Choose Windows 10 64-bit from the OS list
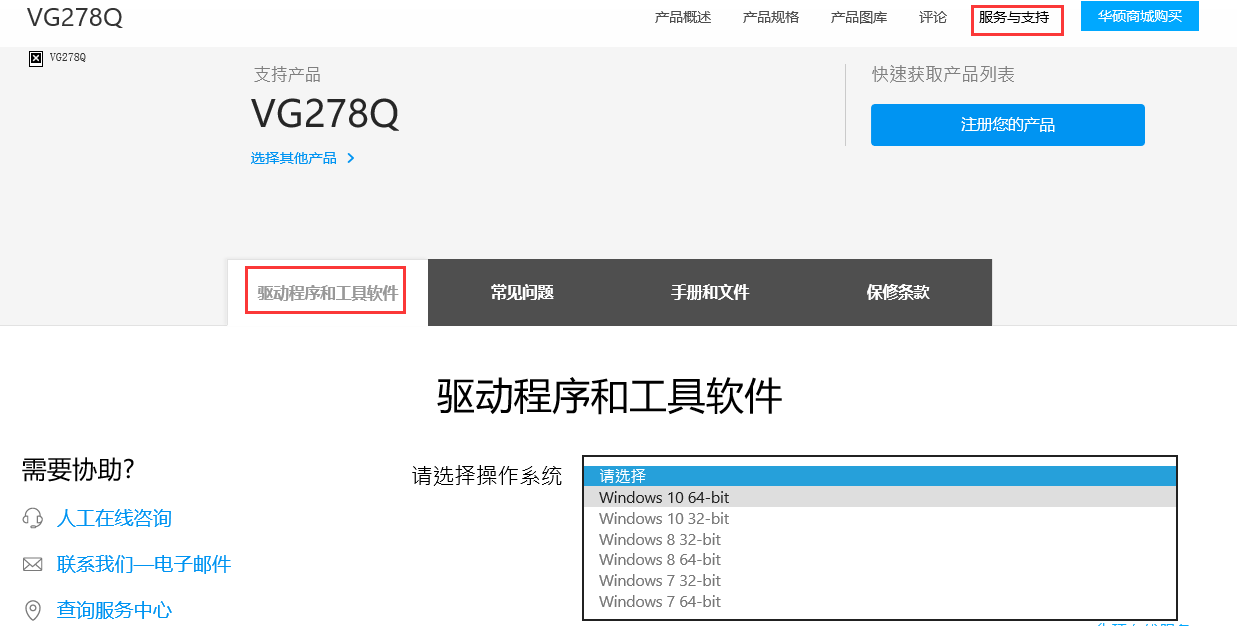Image resolution: width=1237 pixels, height=626 pixels. click(880, 497)
